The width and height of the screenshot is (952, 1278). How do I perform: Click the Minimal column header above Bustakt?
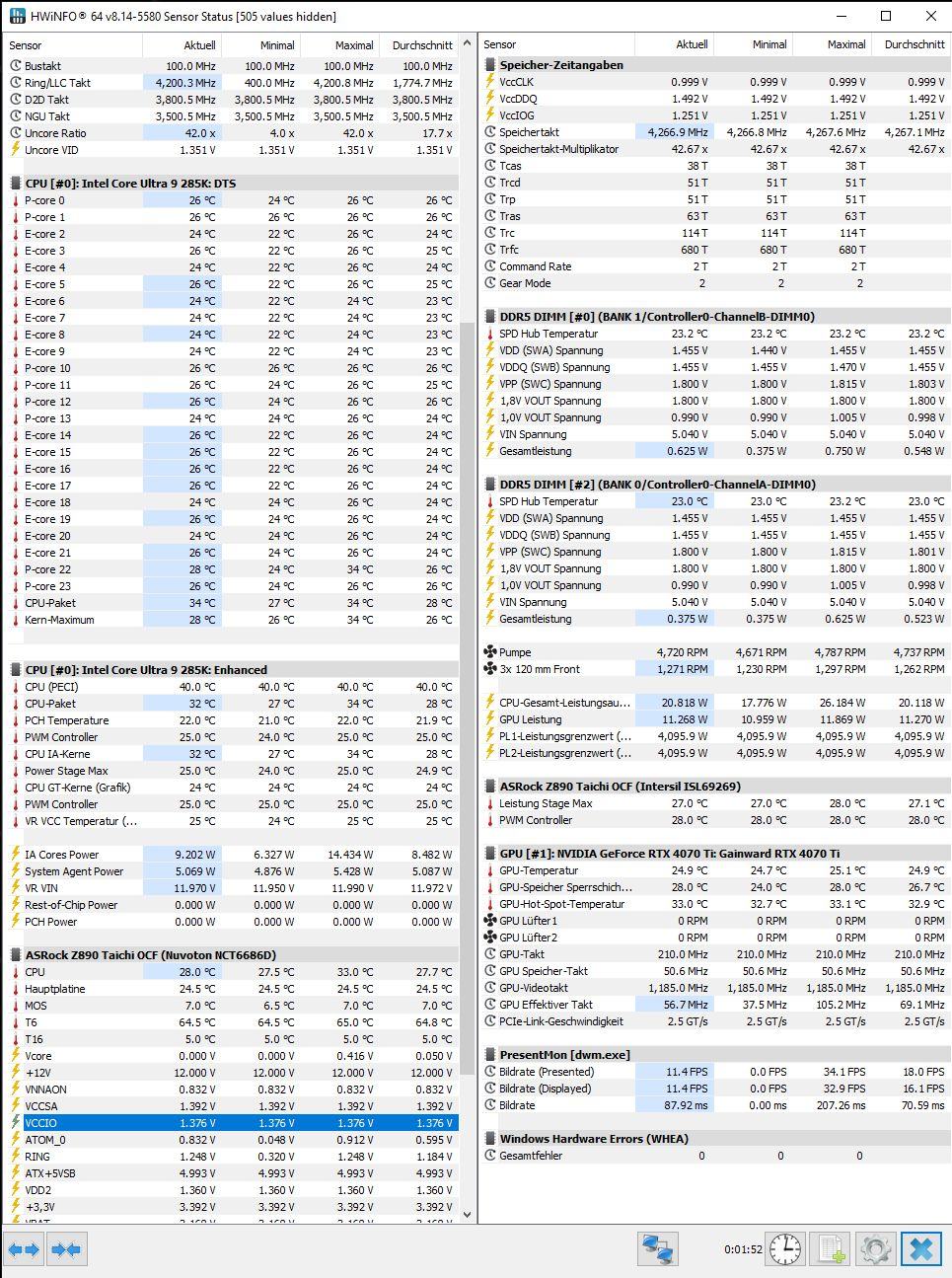coord(261,45)
